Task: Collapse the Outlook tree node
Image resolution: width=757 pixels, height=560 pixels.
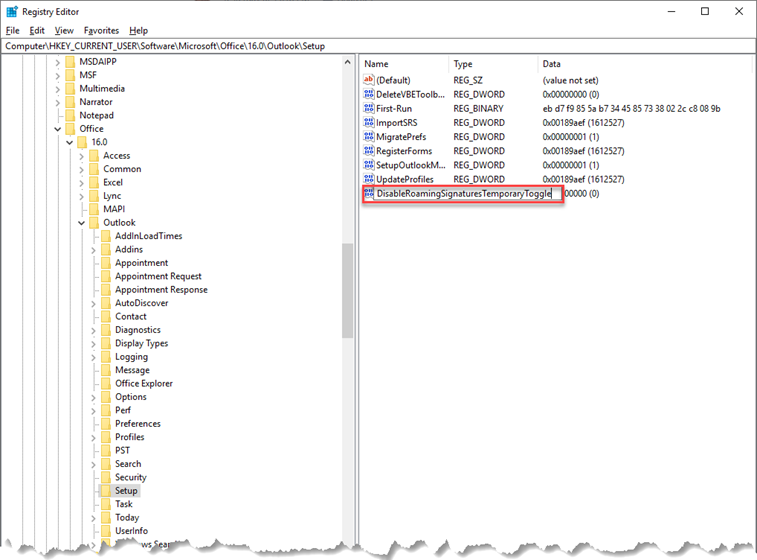Action: [82, 223]
